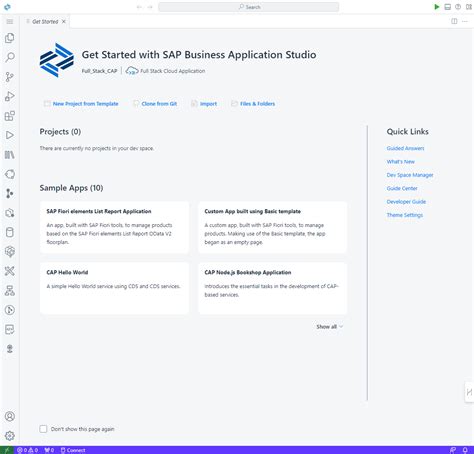
Task: Open the Manage settings gear
Action: pos(10,436)
